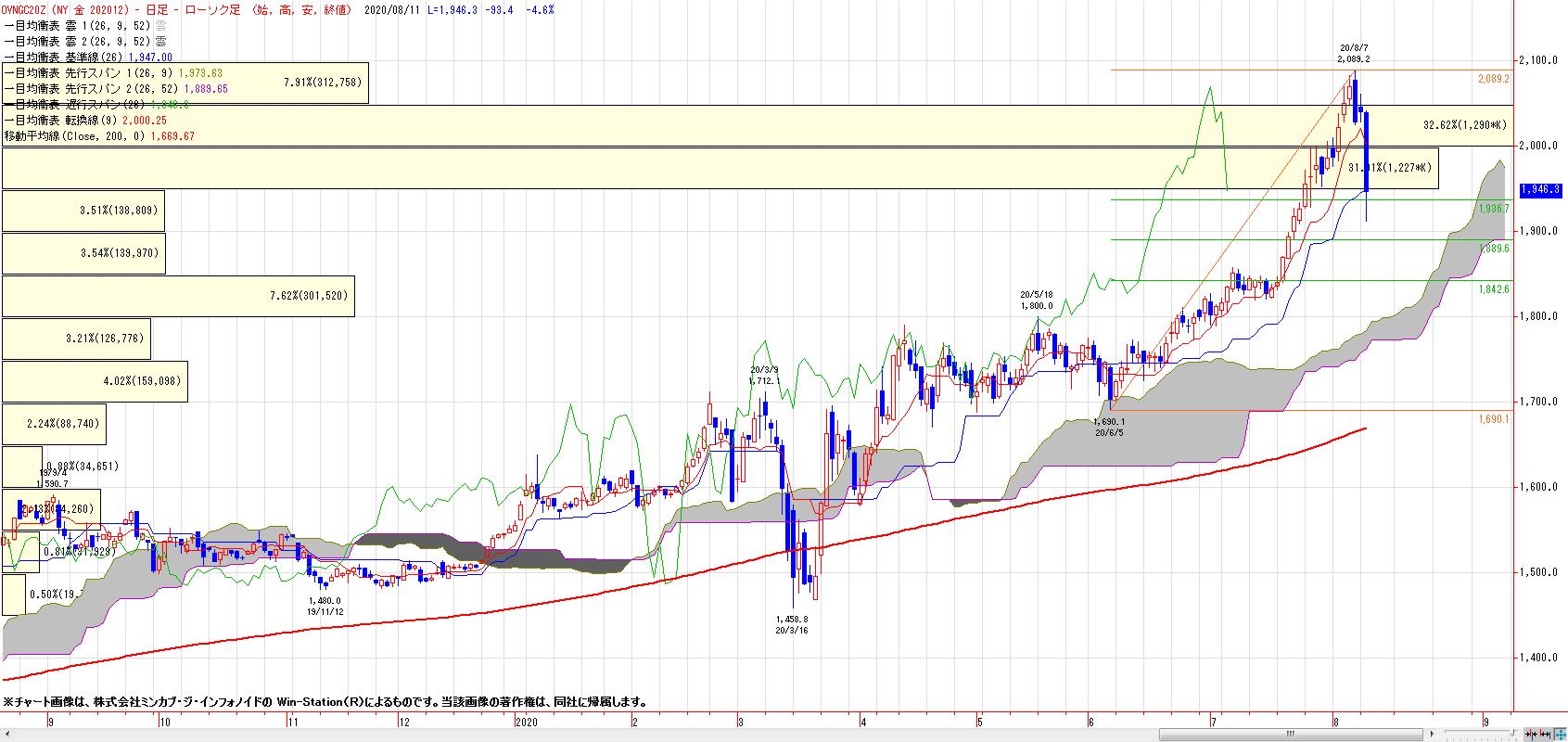Click the blue four-arrow fit chart icon
Viewport: 1568px width, 742px height.
coord(1560,735)
